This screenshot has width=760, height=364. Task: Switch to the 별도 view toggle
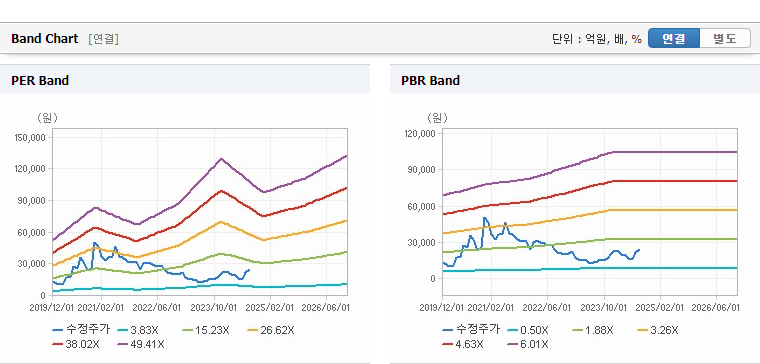tap(725, 39)
